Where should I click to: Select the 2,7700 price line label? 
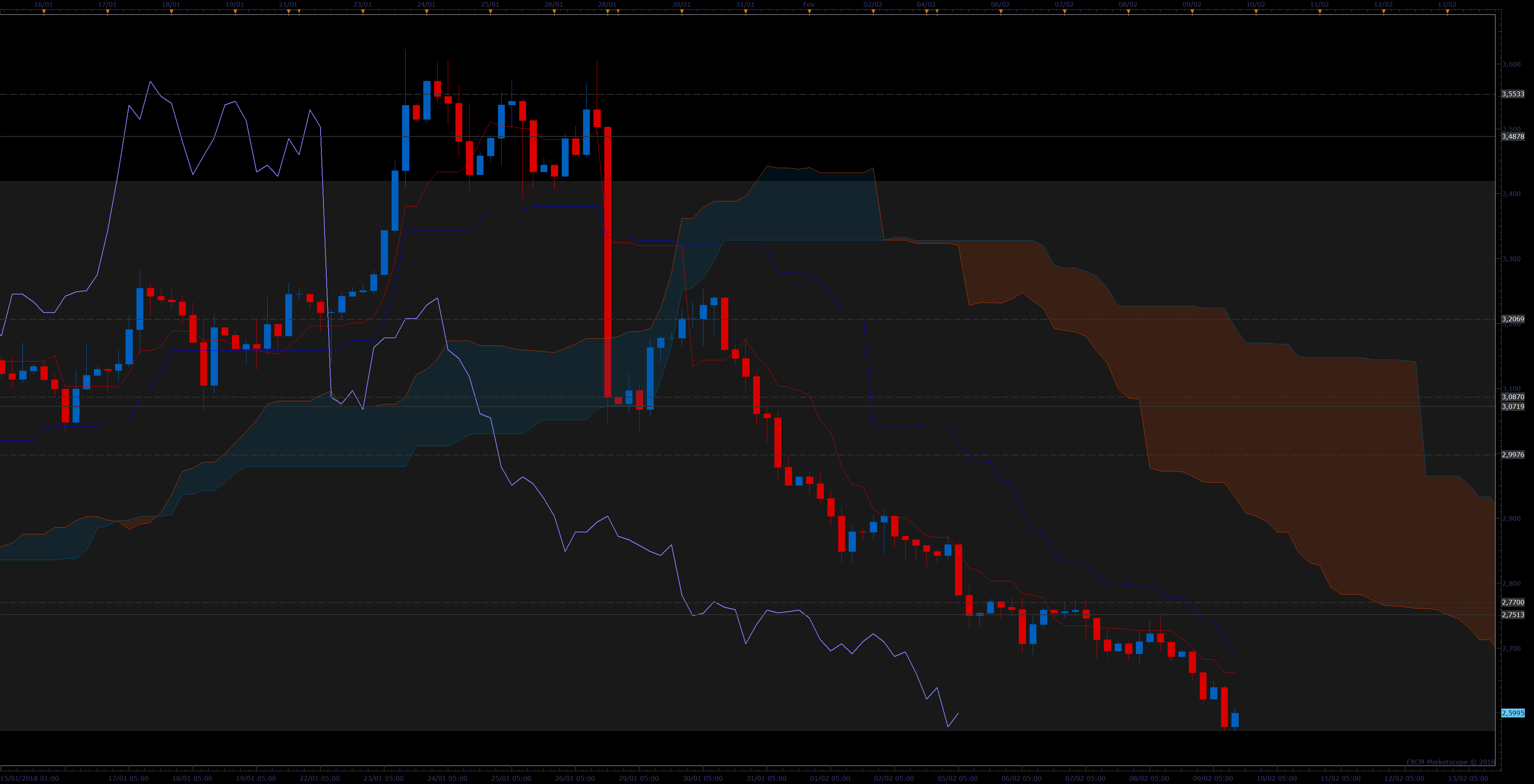coord(1513,602)
